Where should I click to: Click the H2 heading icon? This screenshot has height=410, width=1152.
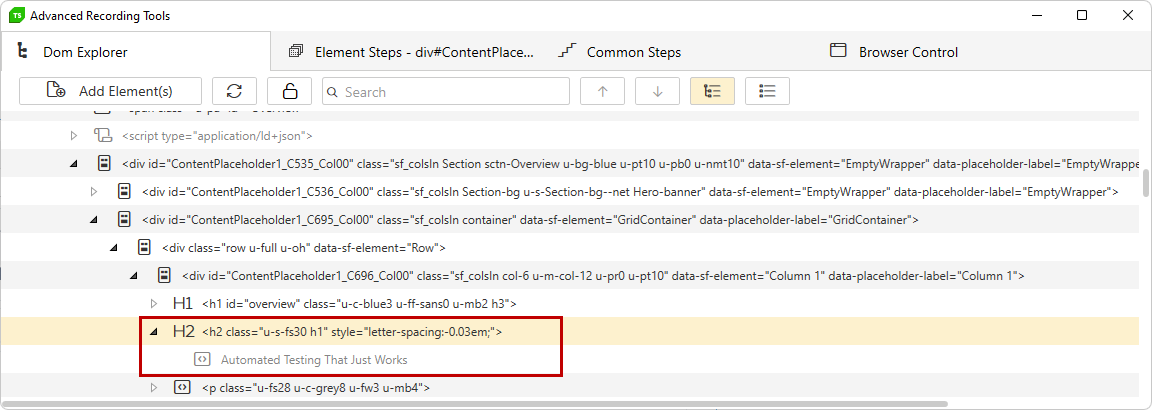[184, 331]
